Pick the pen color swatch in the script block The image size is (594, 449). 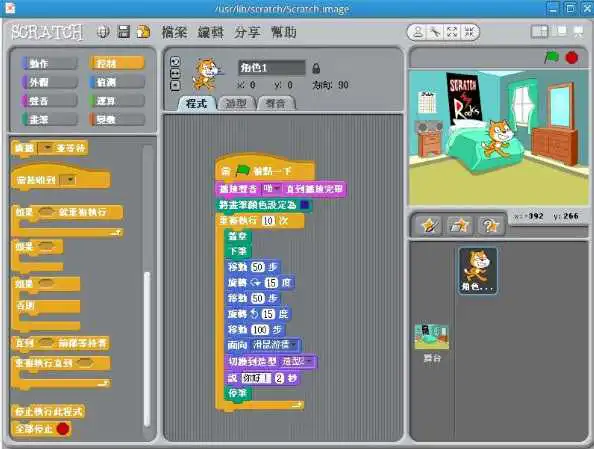tap(304, 205)
